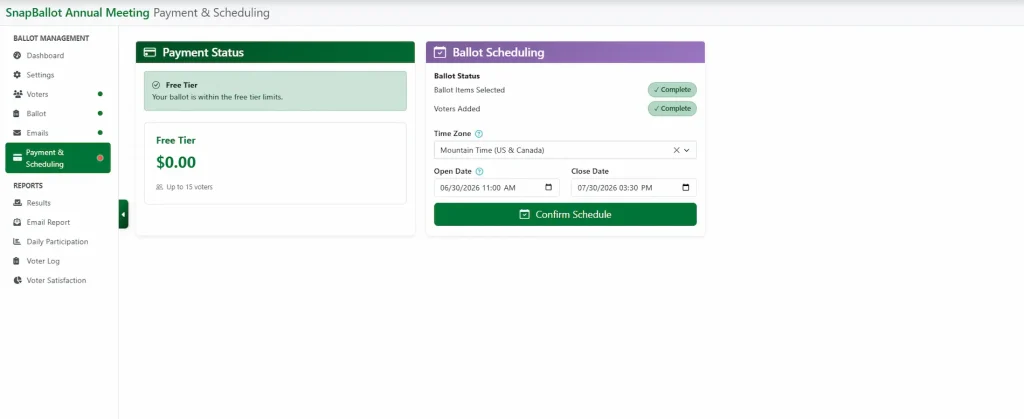
Task: Click the Complete badge for Ballot Items Selected
Action: (672, 90)
